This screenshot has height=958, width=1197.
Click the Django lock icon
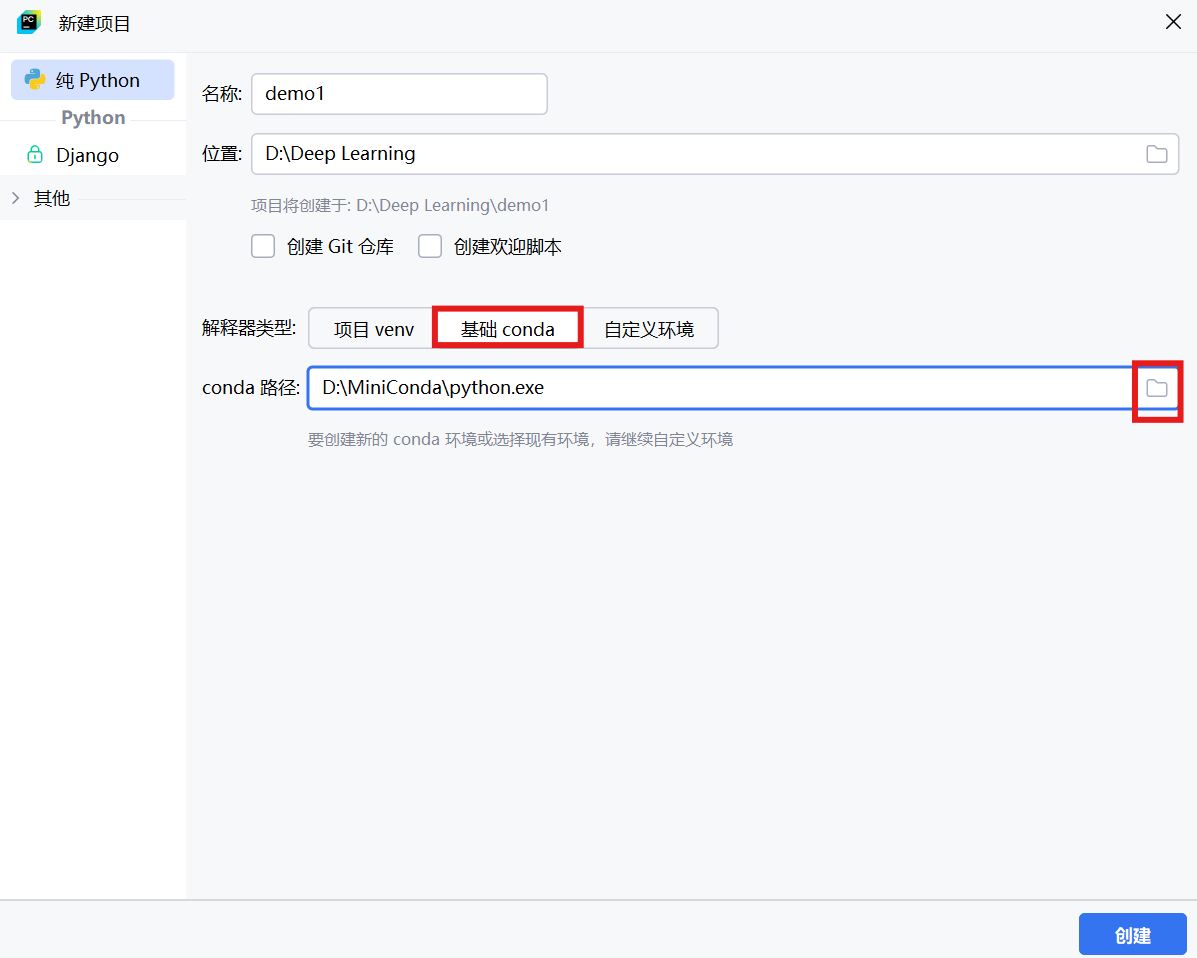pos(35,154)
